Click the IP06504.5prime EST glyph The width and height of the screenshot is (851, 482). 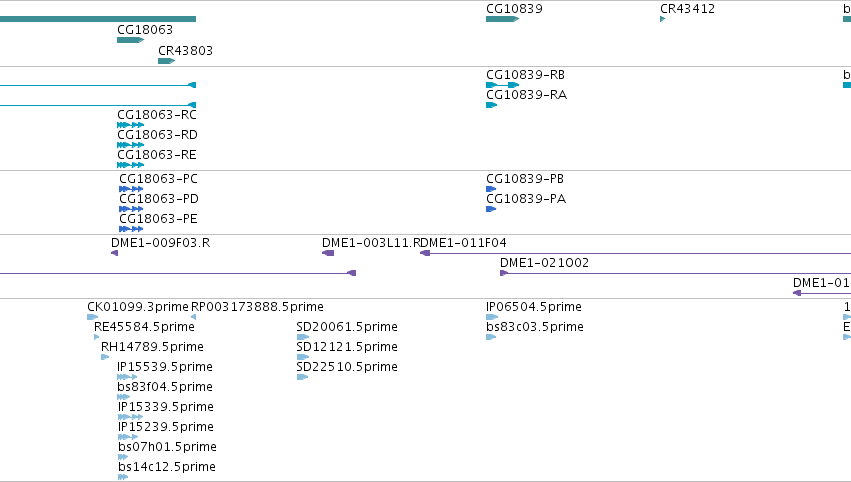point(492,317)
